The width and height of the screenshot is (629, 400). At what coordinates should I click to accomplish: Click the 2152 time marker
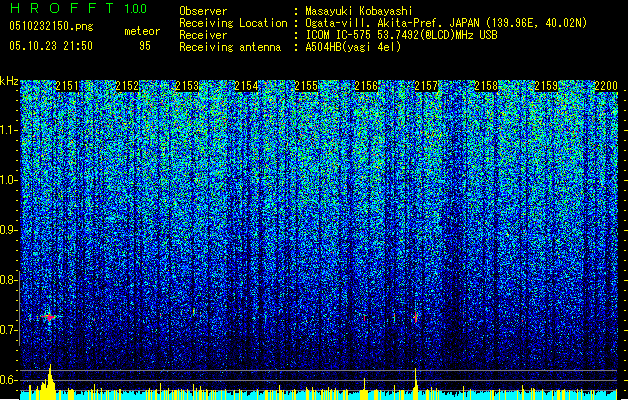tap(127, 86)
